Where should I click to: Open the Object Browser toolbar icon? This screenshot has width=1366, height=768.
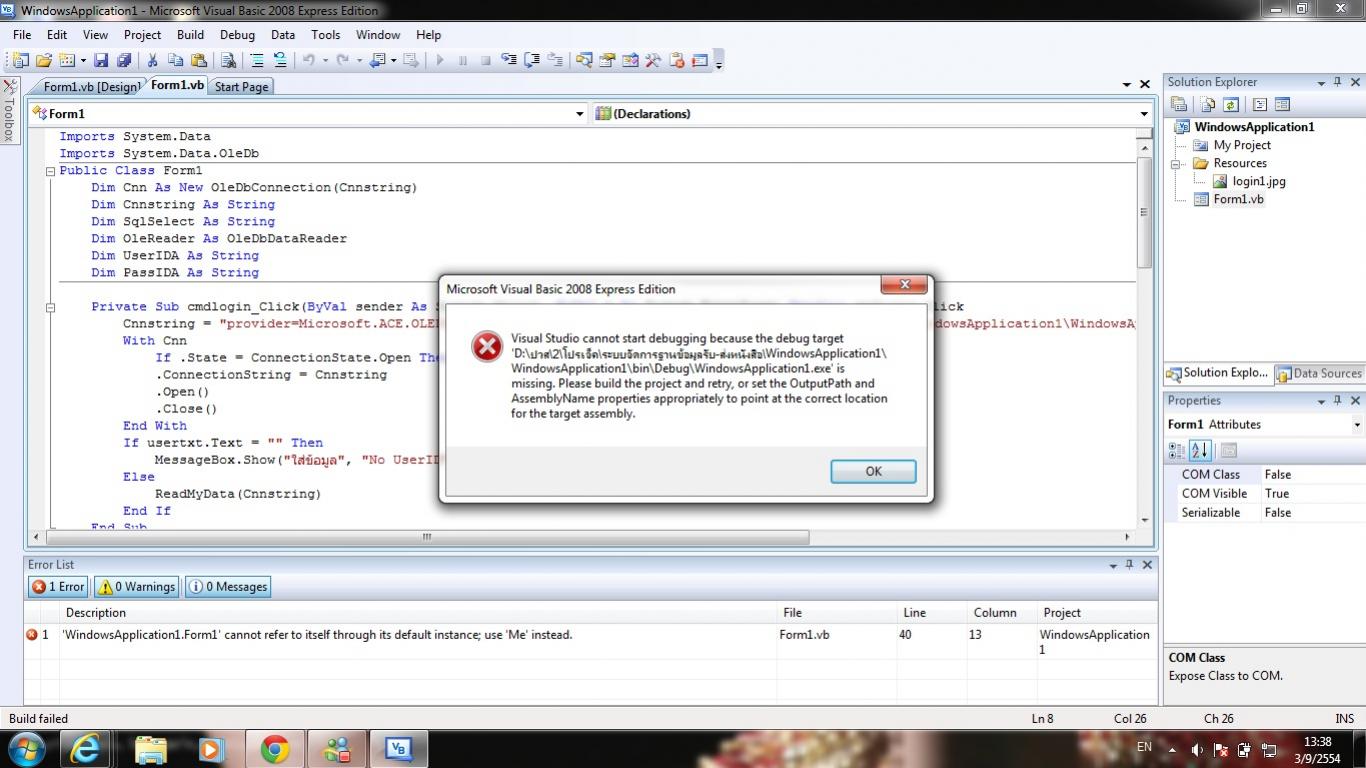click(x=630, y=60)
